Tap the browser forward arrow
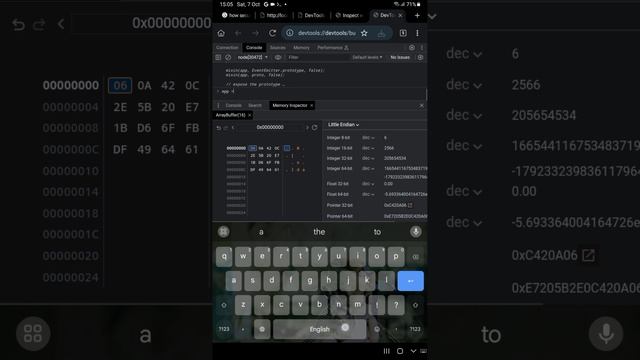 [255, 33]
